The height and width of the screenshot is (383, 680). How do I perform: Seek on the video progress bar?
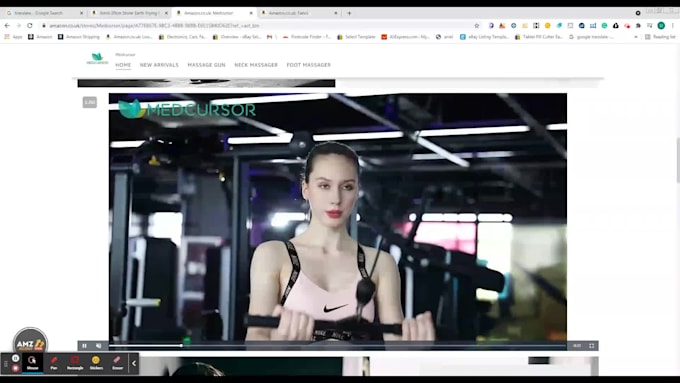point(337,346)
